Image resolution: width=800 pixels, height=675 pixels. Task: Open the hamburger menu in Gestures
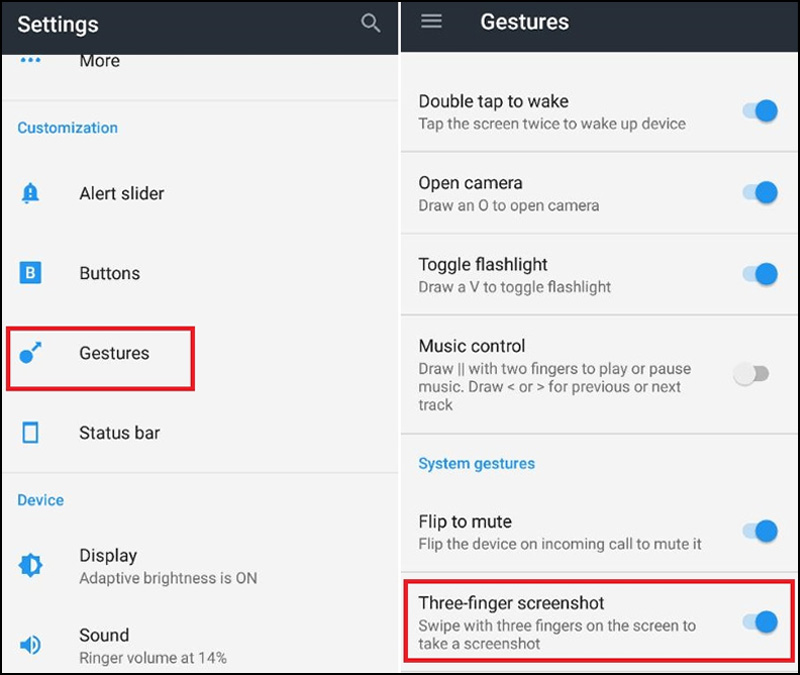[431, 21]
